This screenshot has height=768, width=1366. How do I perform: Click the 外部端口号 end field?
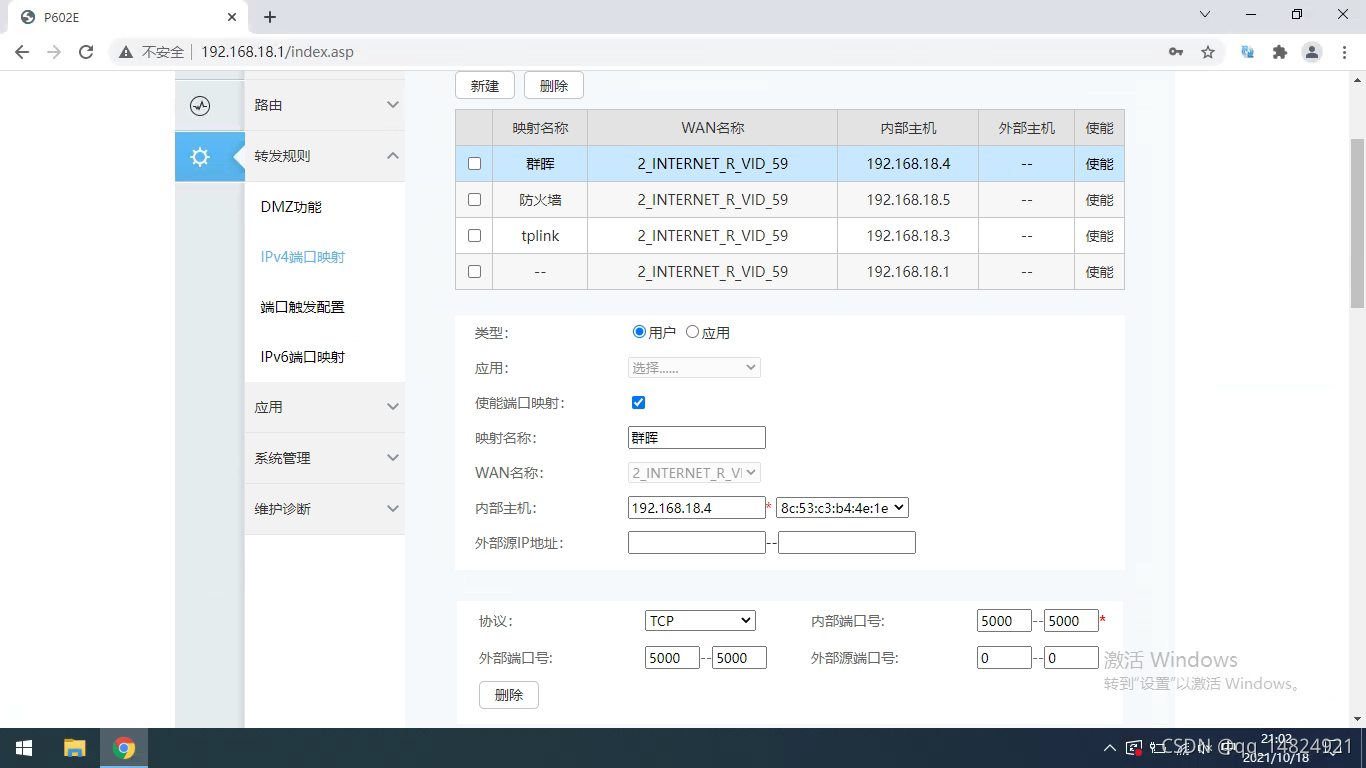tap(739, 658)
